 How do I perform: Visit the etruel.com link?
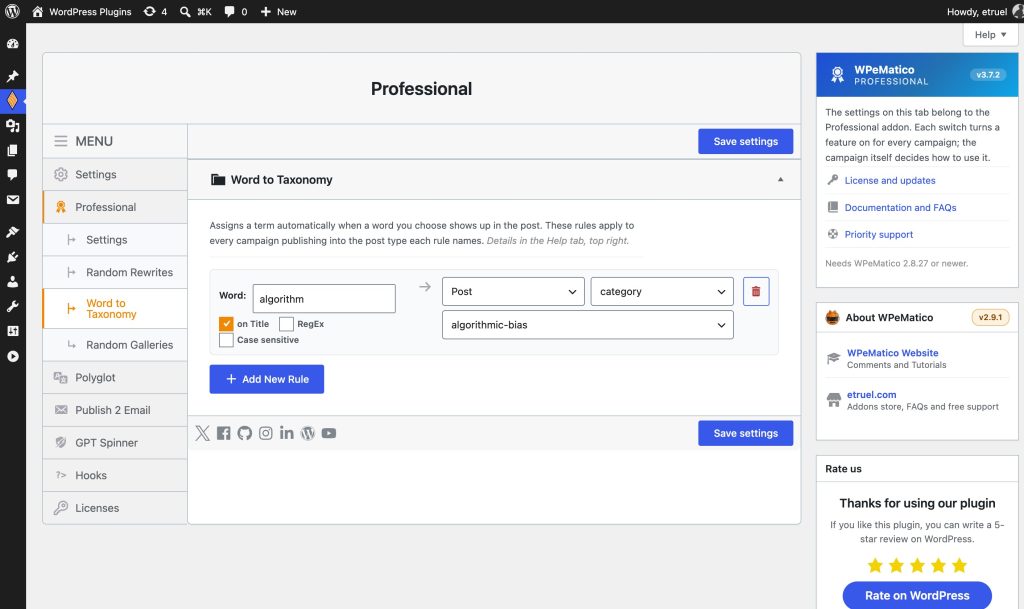click(871, 394)
